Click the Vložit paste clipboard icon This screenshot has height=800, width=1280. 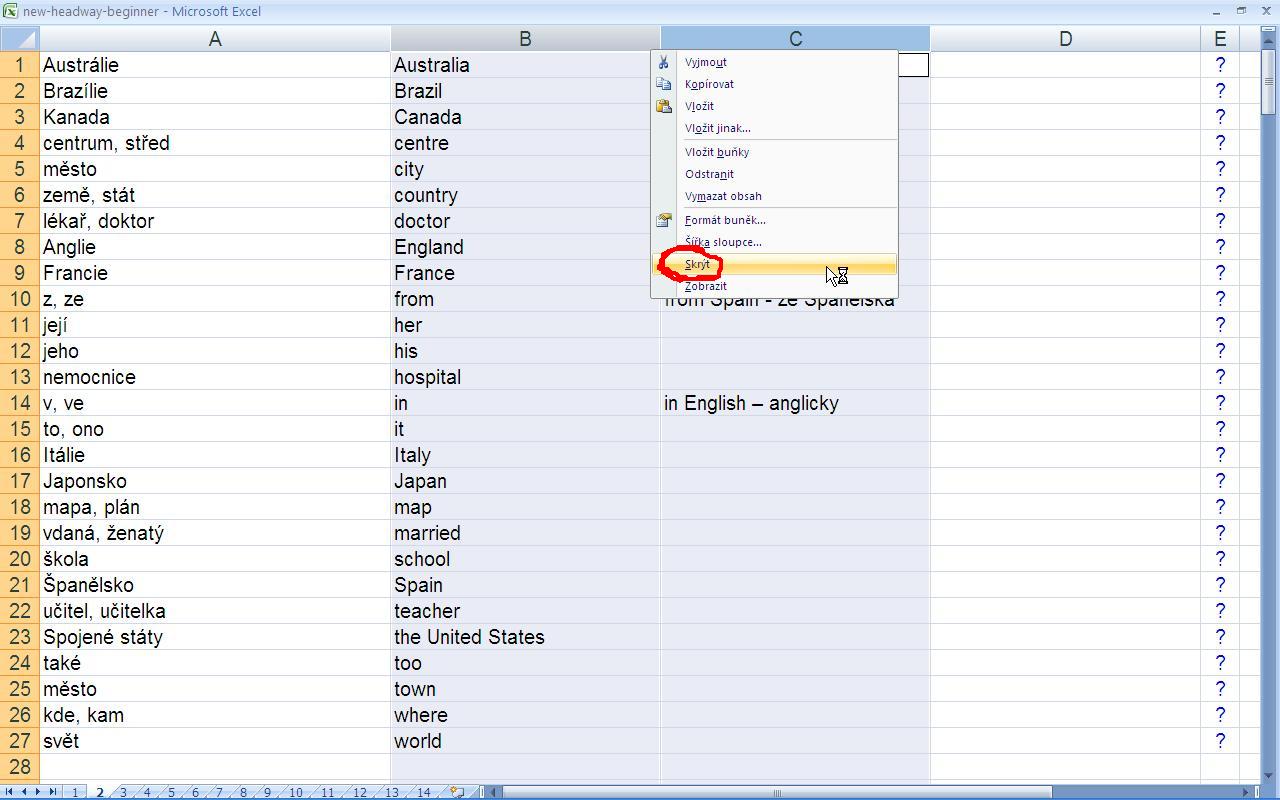click(663, 106)
